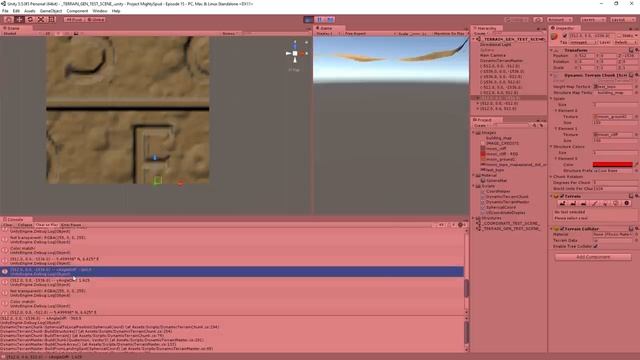
Task: Select the Hand tool in toolbar
Action: point(8,20)
